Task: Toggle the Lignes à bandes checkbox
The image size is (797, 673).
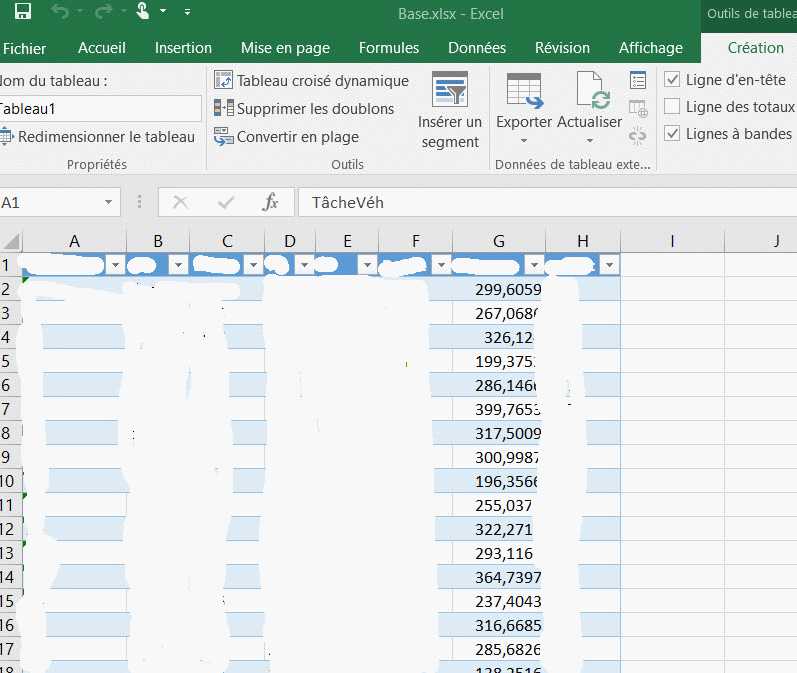Action: [673, 134]
